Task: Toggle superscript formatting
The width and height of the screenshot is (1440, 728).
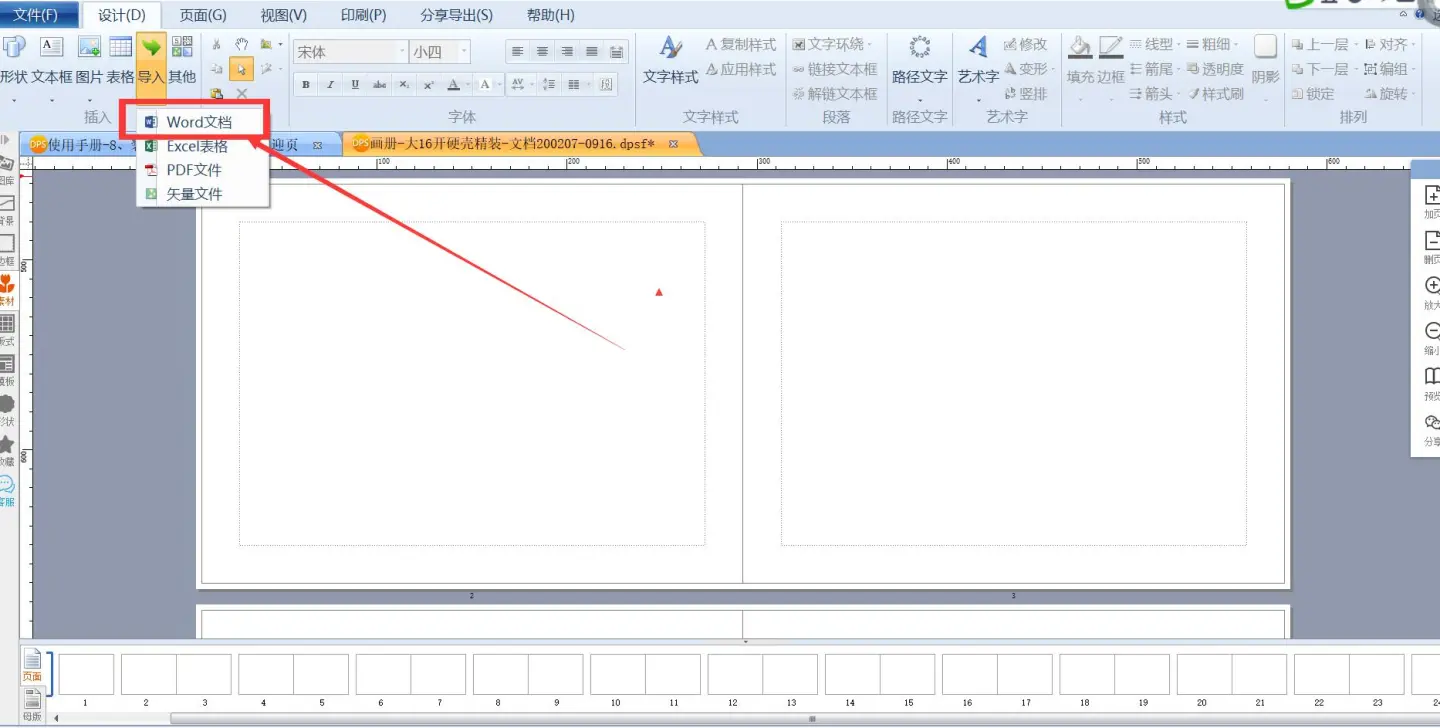Action: coord(428,85)
